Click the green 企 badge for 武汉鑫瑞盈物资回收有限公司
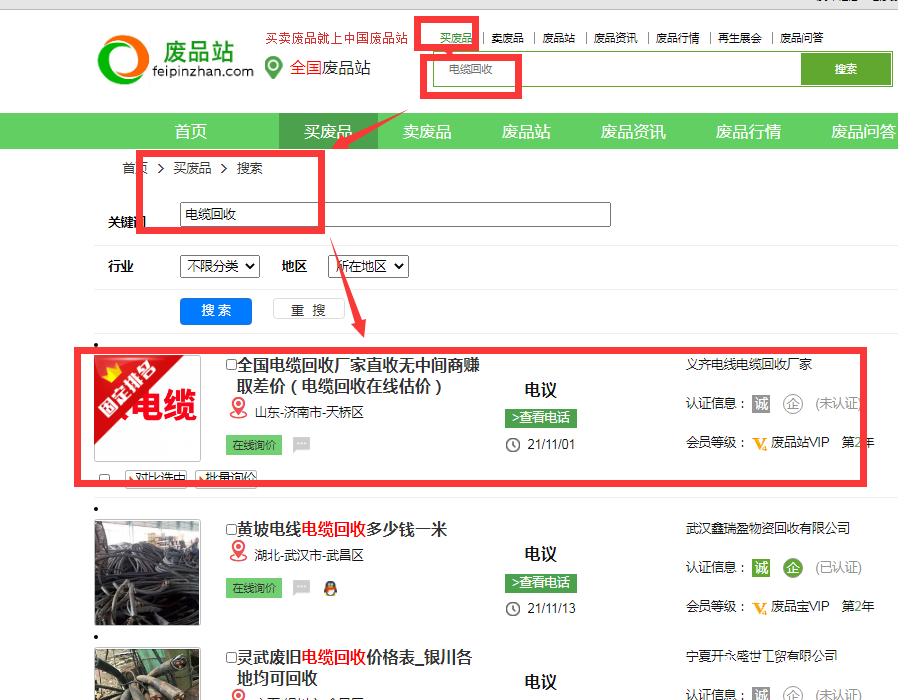The image size is (898, 700). pos(793,568)
